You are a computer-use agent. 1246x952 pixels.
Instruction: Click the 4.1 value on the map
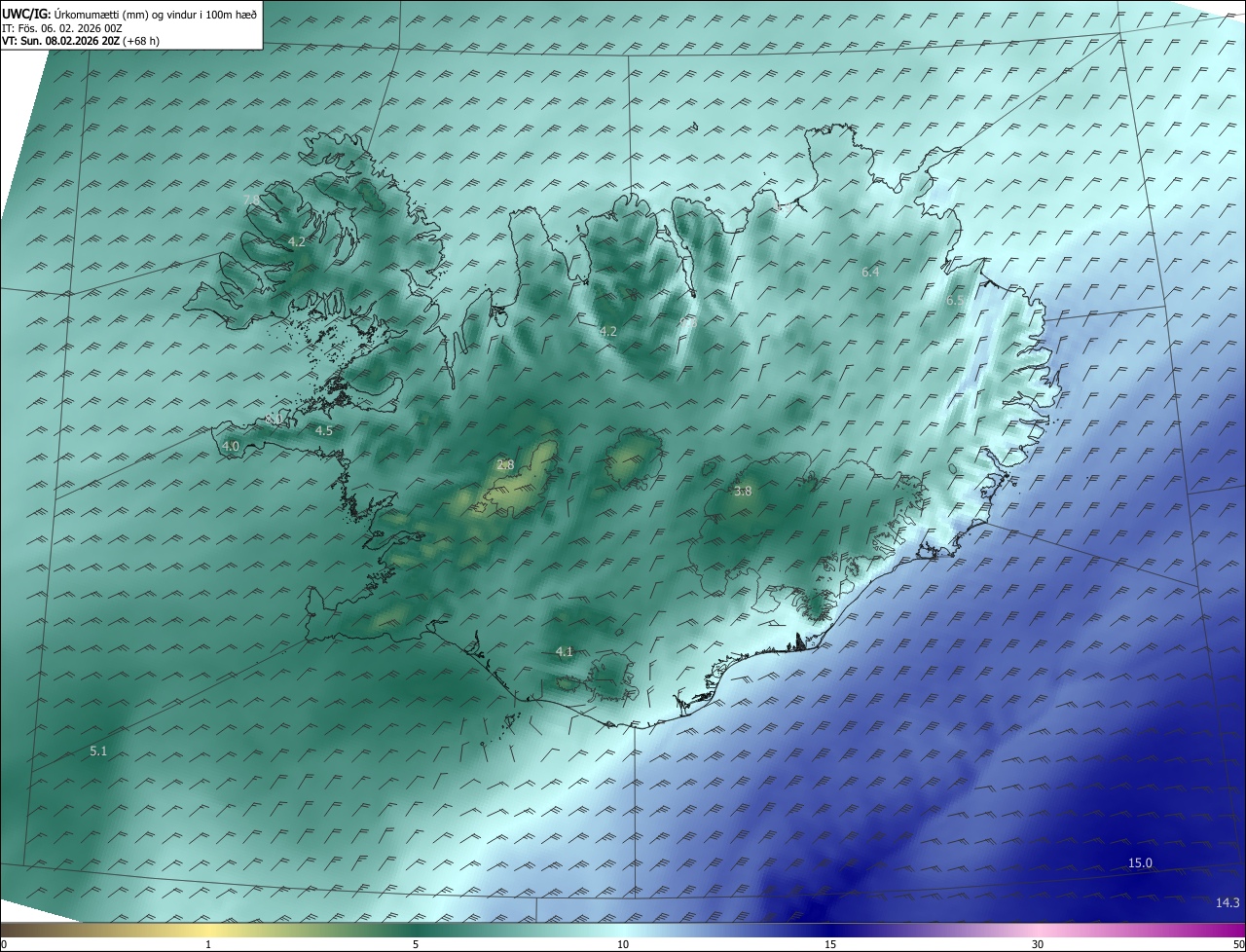pyautogui.click(x=565, y=651)
